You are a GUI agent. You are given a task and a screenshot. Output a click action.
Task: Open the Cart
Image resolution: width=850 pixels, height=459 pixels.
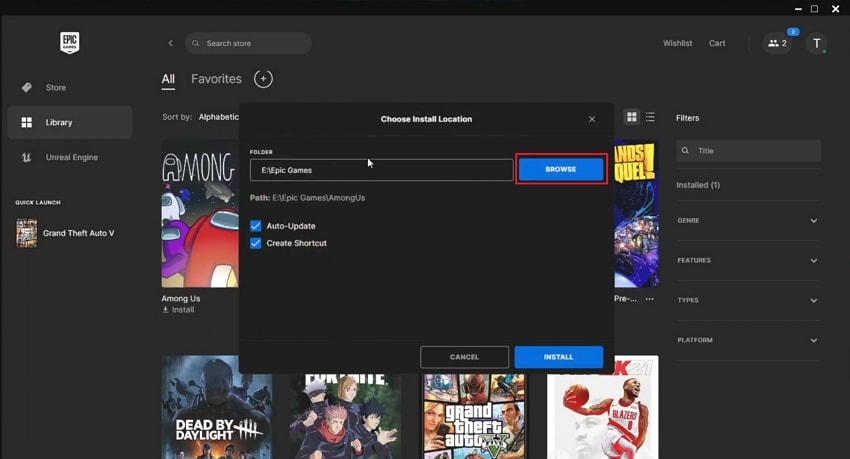pyautogui.click(x=717, y=43)
